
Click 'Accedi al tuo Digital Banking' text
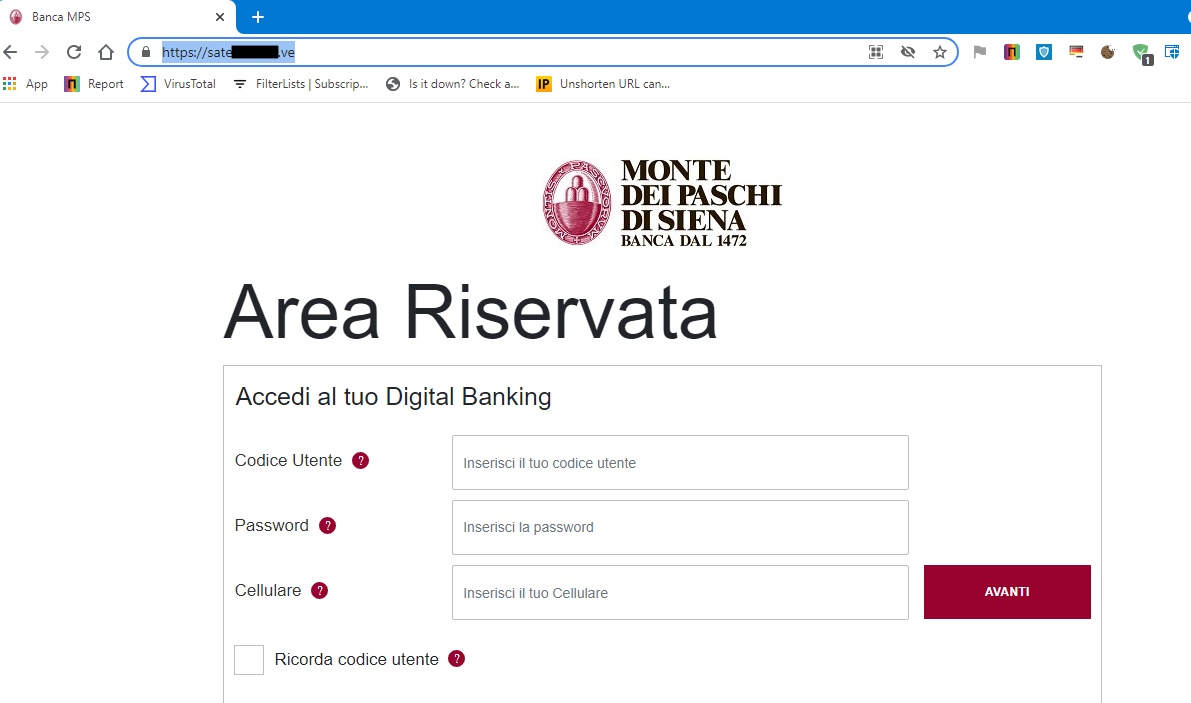click(x=393, y=396)
